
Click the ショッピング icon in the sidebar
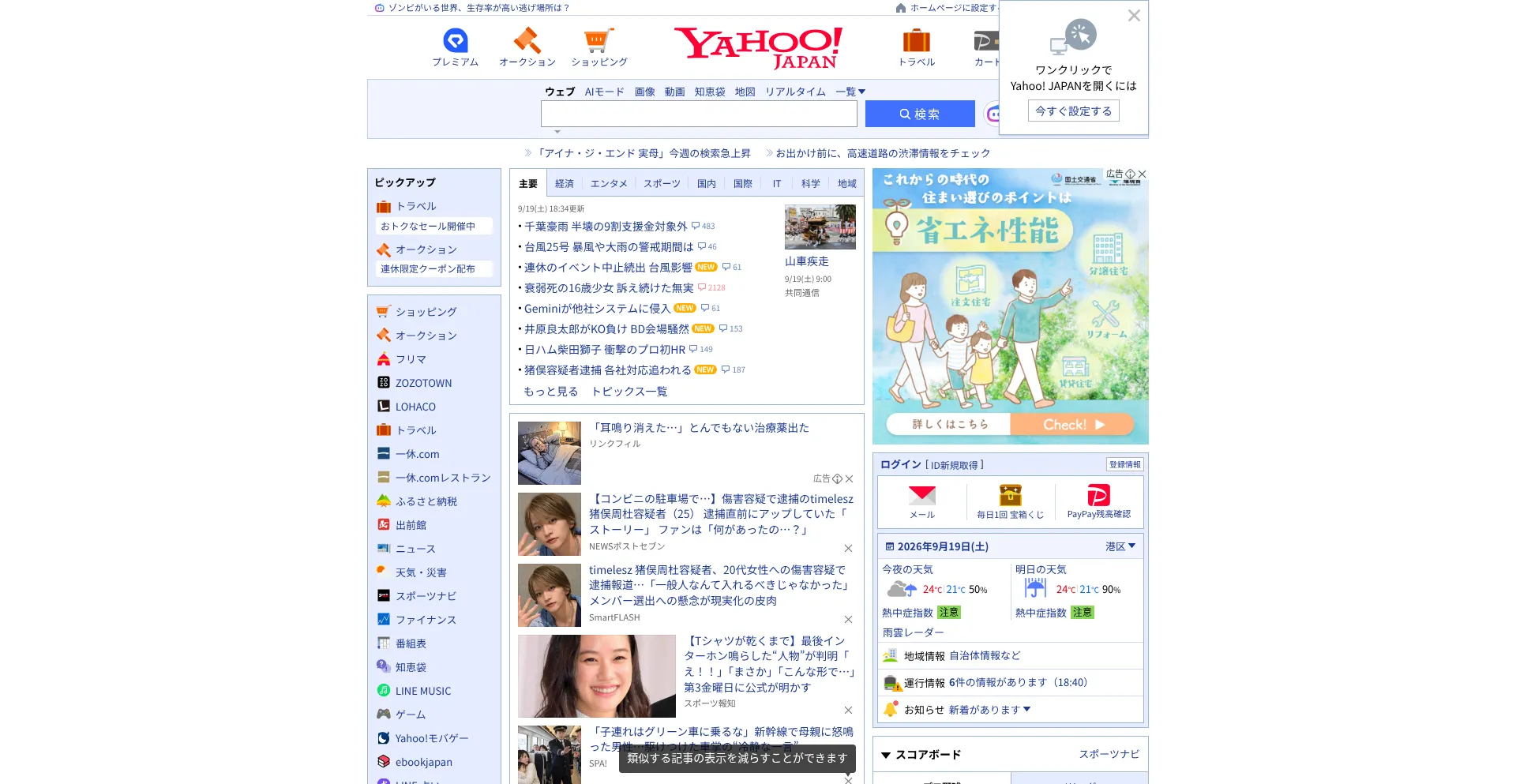(x=384, y=311)
